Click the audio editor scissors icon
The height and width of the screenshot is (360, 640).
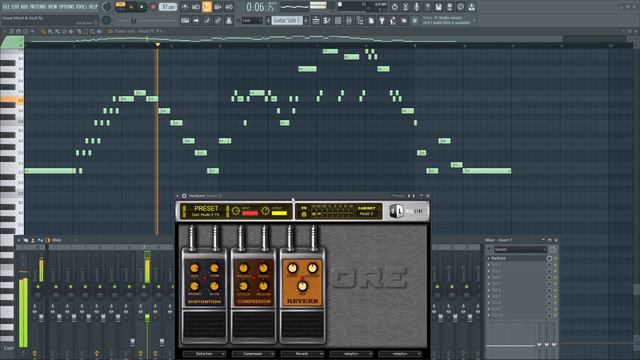click(405, 7)
